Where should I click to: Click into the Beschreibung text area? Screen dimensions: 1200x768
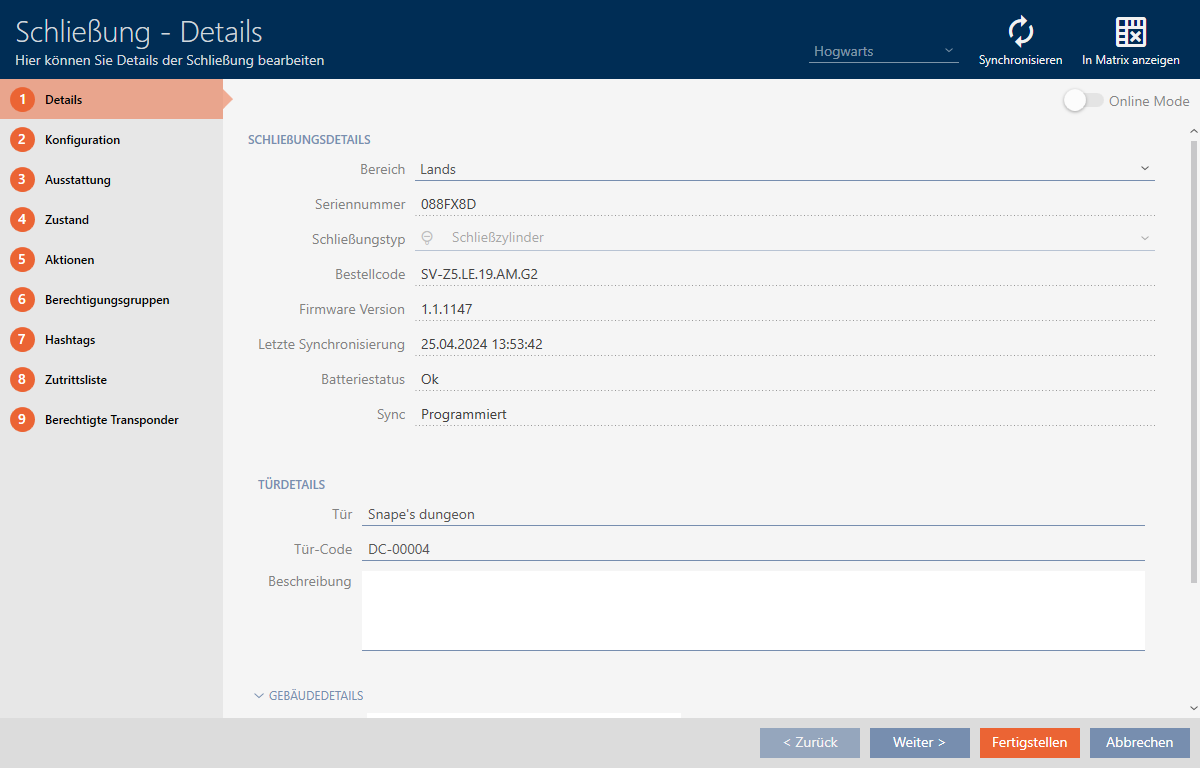752,610
